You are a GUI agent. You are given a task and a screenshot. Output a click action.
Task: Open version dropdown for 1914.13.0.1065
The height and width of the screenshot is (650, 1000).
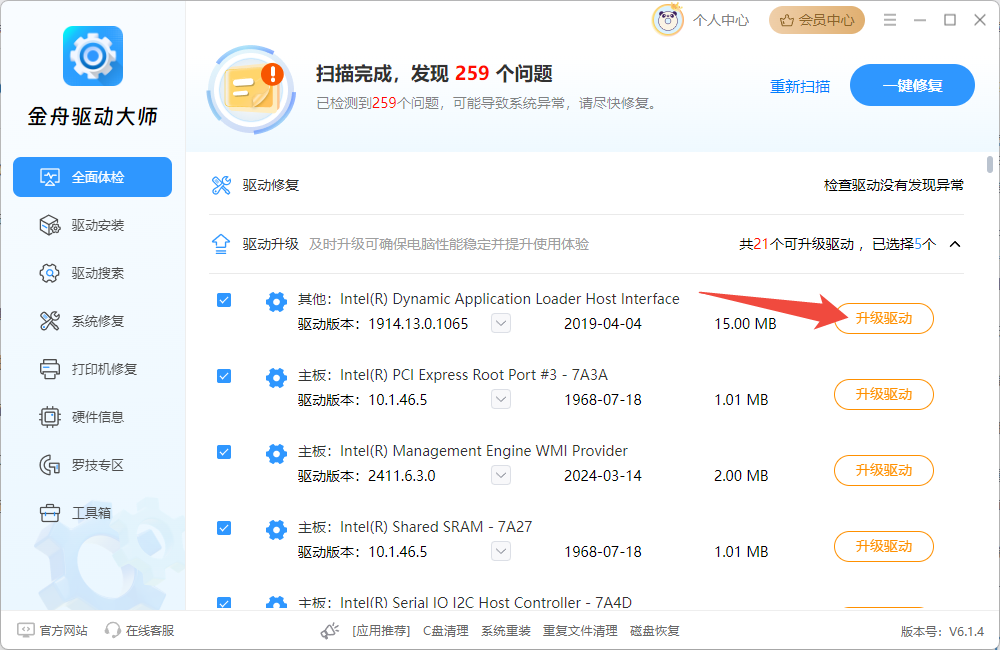pos(501,324)
